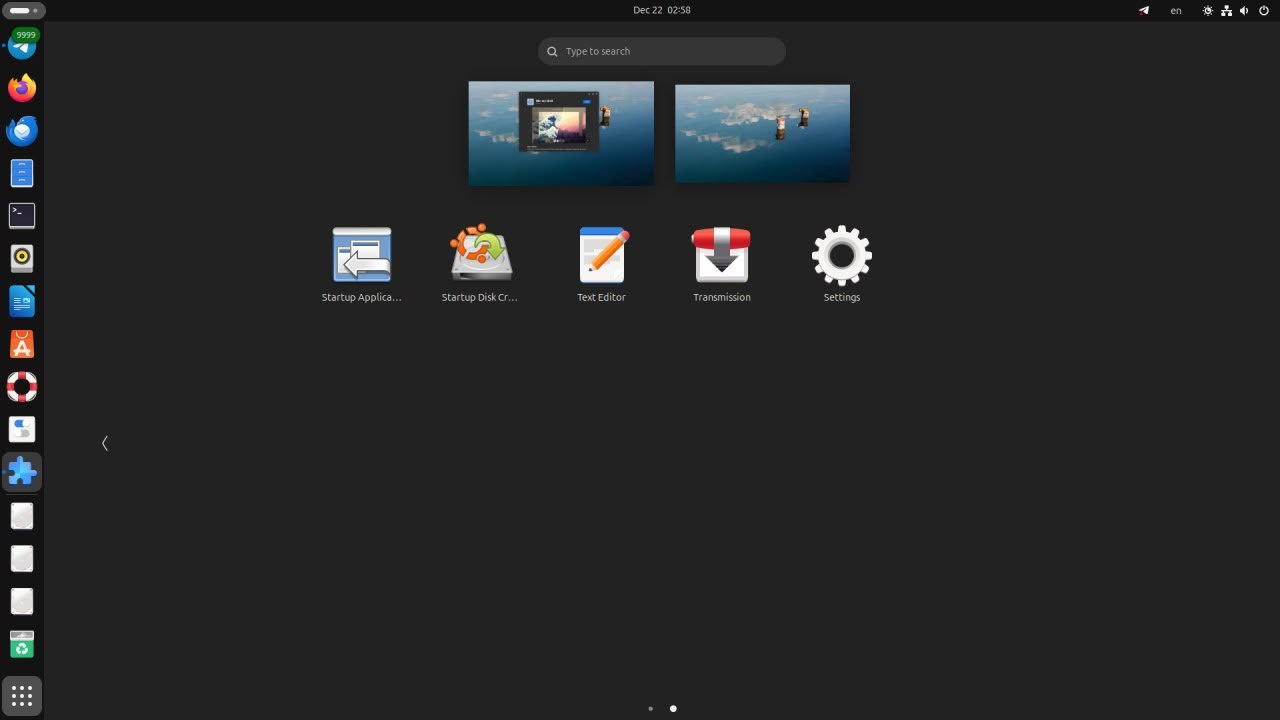Click the Activities pill in top-left corner
The image size is (1280, 720).
(x=23, y=10)
